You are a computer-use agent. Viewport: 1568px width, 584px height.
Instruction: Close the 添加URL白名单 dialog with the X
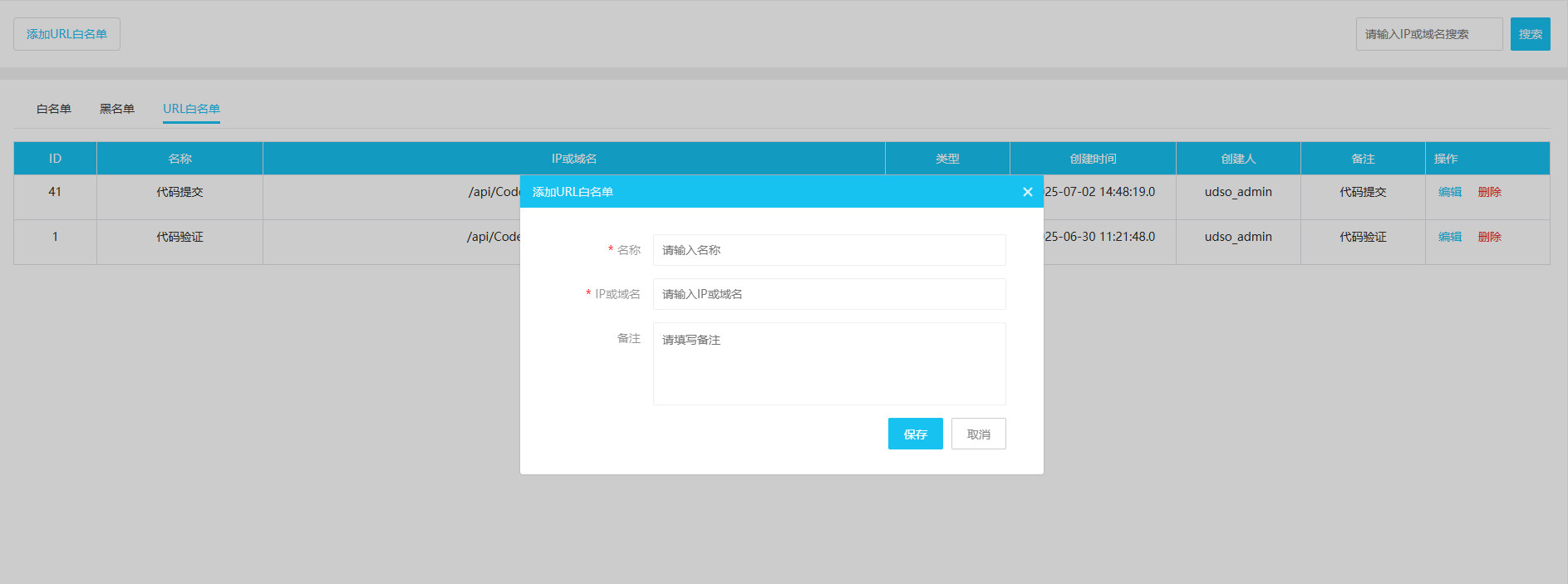[1027, 192]
